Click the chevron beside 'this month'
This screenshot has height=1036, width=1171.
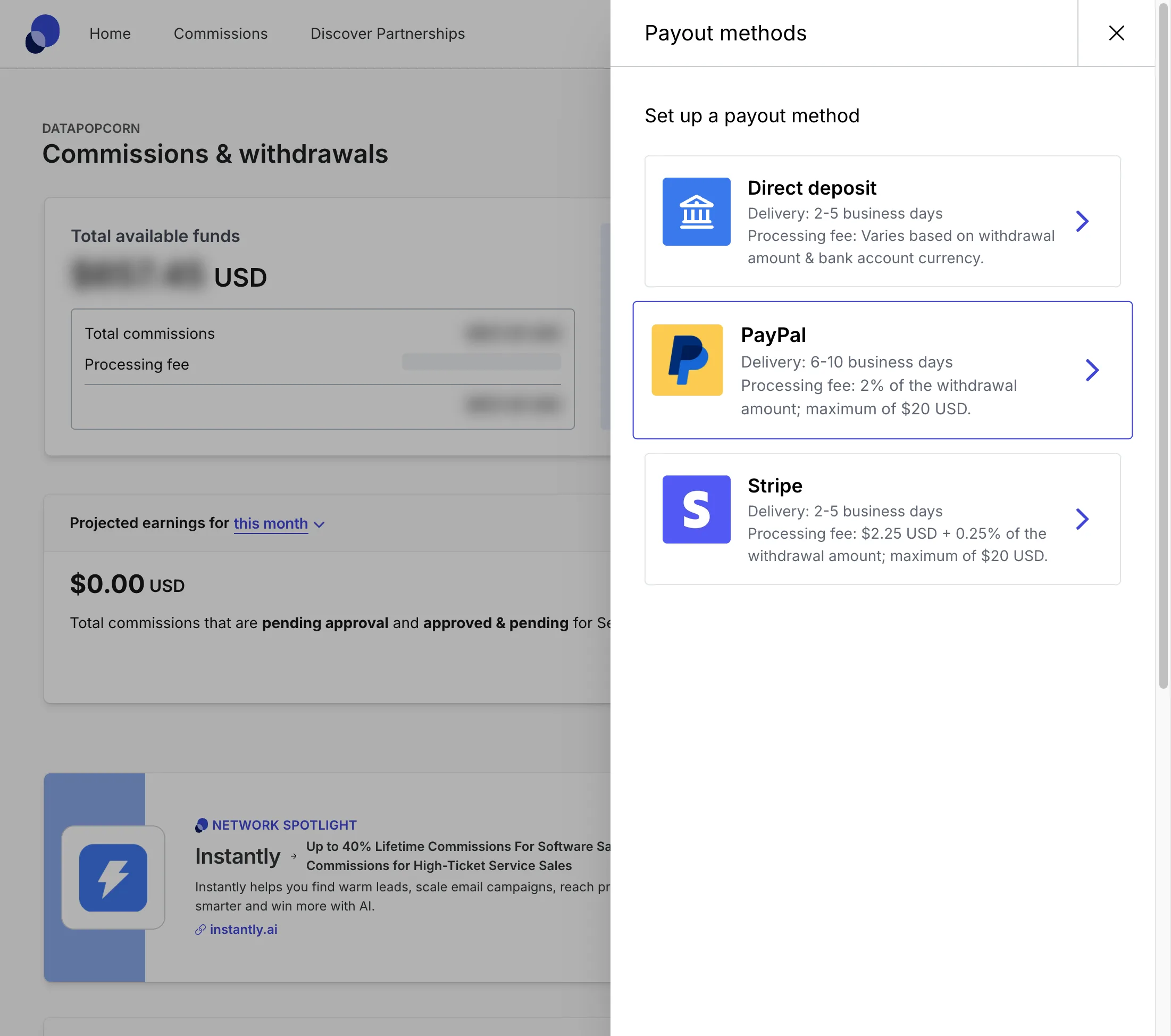coord(319,524)
